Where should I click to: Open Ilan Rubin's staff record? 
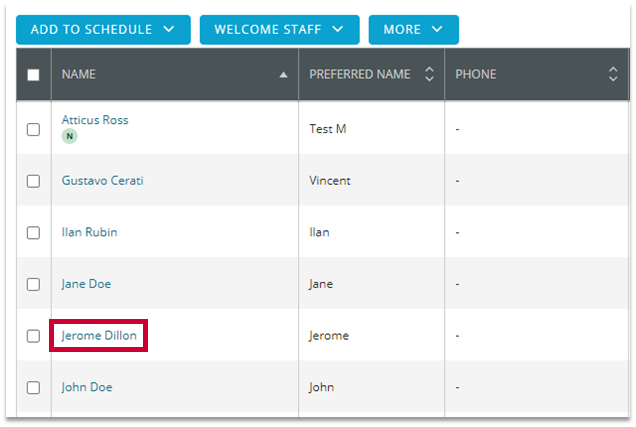[x=89, y=233]
